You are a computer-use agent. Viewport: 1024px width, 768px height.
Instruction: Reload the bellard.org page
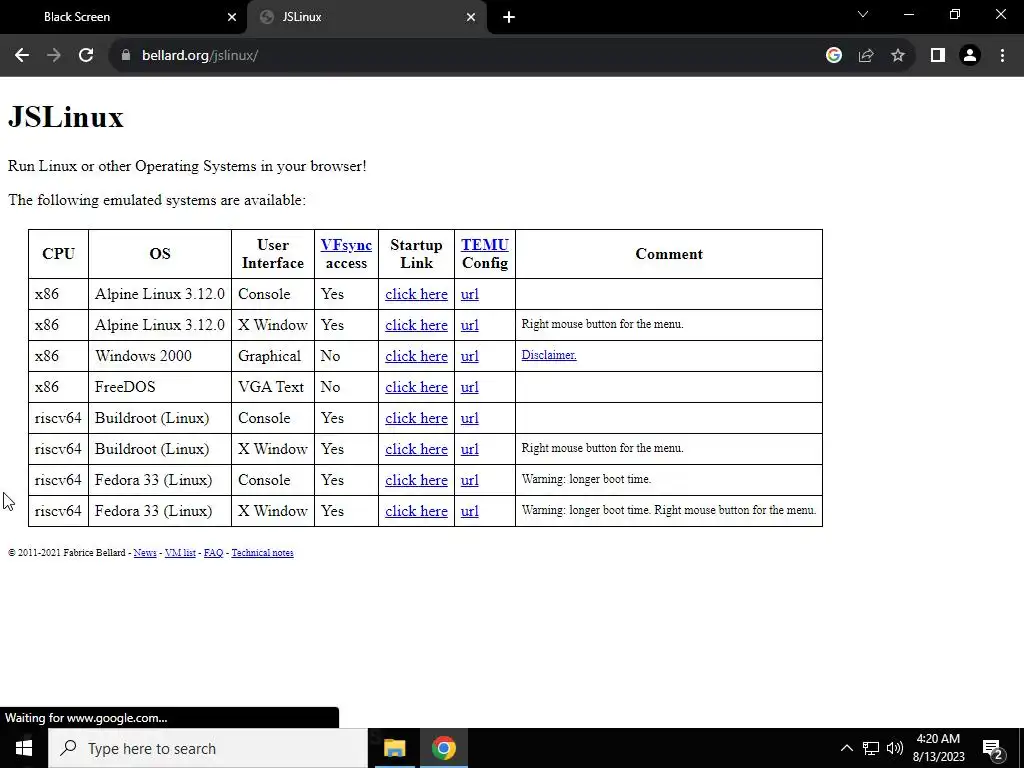coord(86,56)
